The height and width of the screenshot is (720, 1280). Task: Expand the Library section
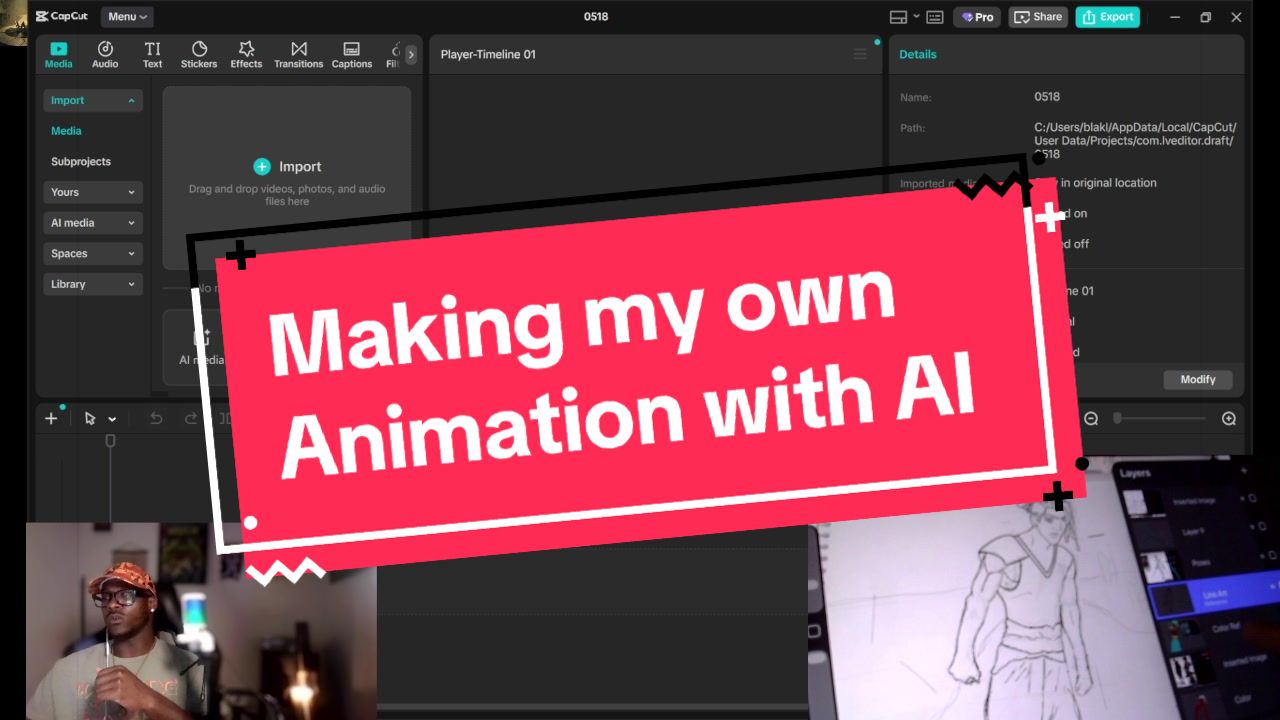tap(93, 284)
